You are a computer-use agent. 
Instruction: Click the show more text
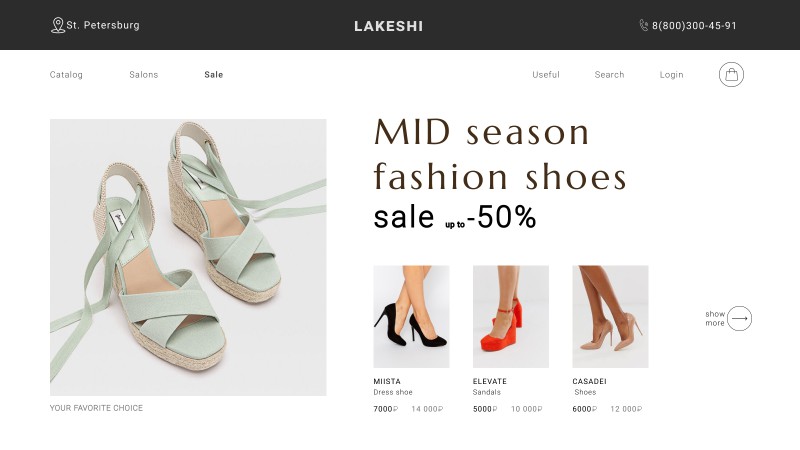pos(715,318)
